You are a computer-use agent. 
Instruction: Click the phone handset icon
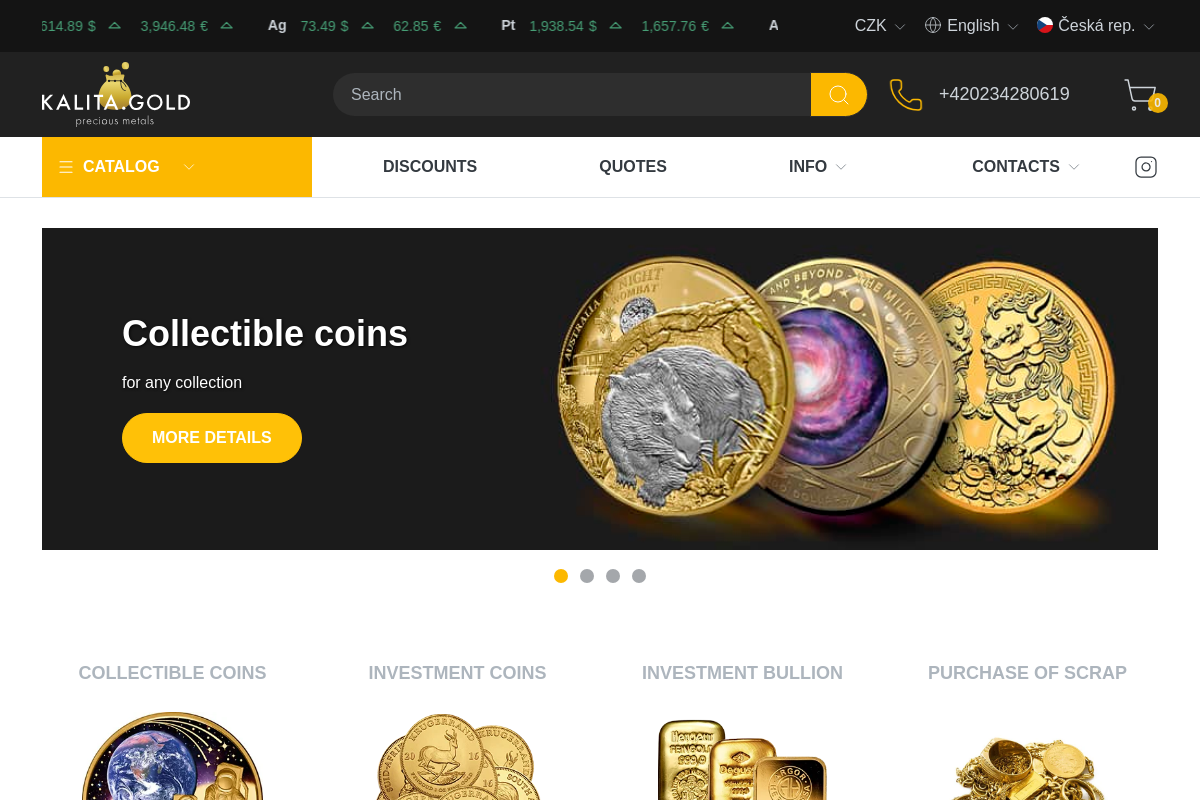[906, 94]
